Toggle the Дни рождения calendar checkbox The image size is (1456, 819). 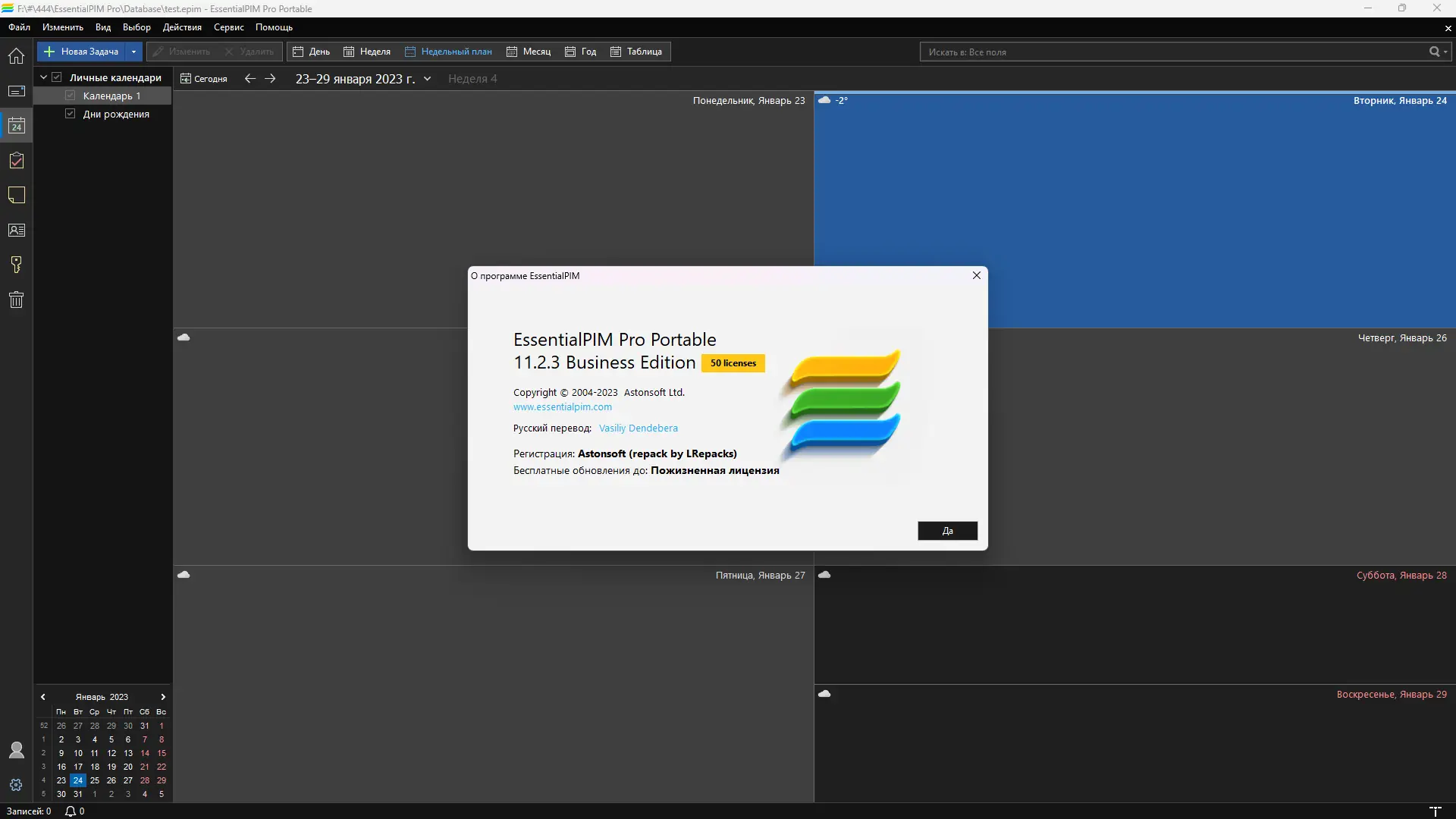[71, 114]
